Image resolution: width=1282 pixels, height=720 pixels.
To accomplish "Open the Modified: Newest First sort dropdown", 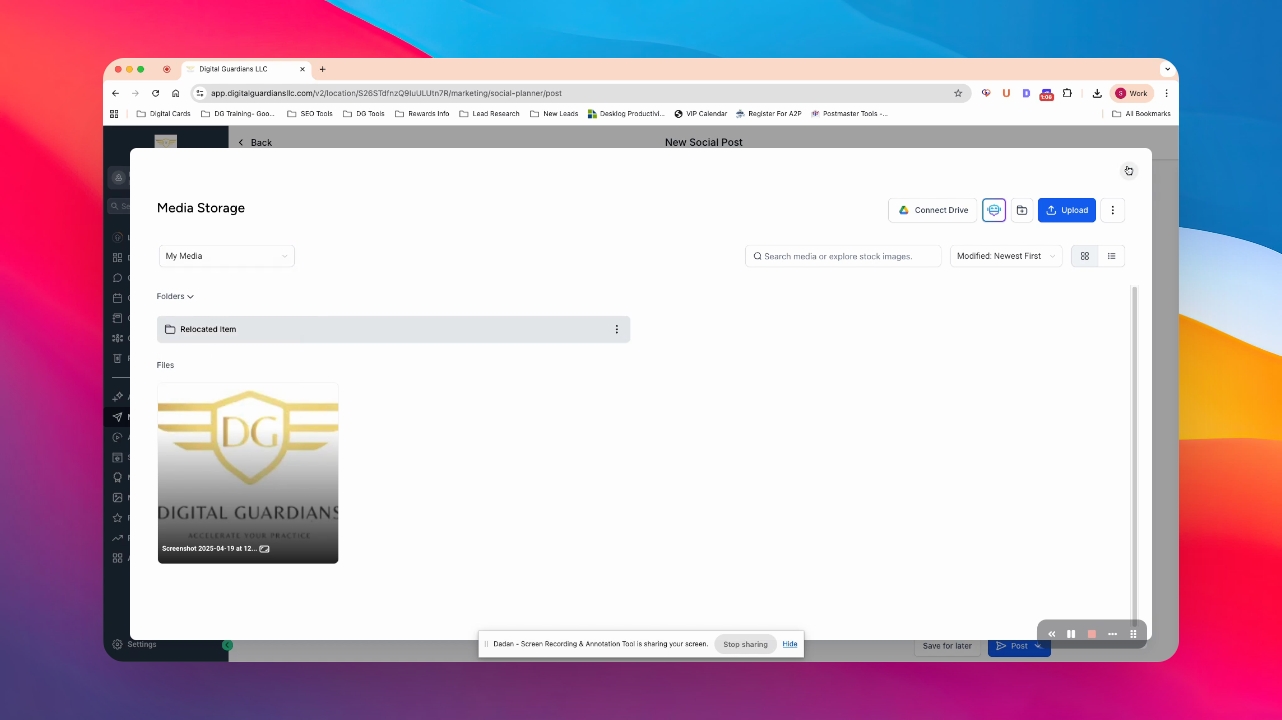I will point(1006,256).
